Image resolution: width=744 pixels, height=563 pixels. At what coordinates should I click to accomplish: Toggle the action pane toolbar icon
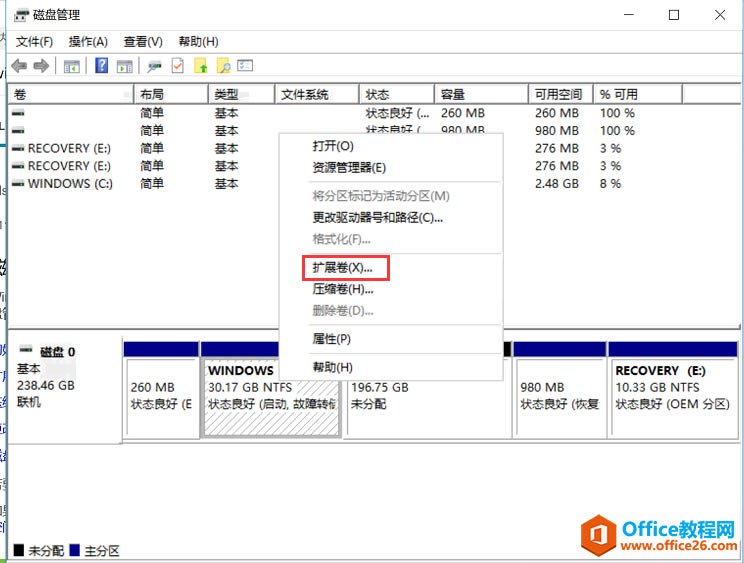click(124, 66)
